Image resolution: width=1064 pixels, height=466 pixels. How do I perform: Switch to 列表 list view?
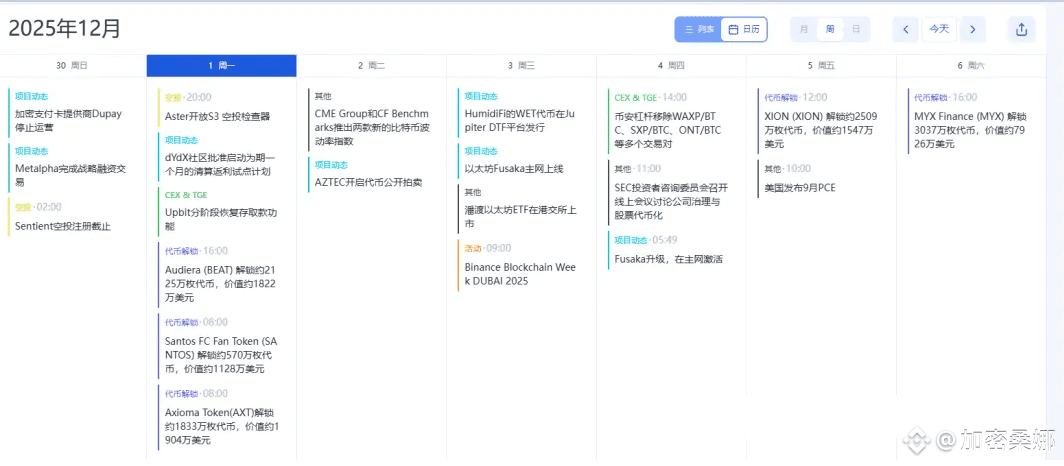pyautogui.click(x=698, y=29)
